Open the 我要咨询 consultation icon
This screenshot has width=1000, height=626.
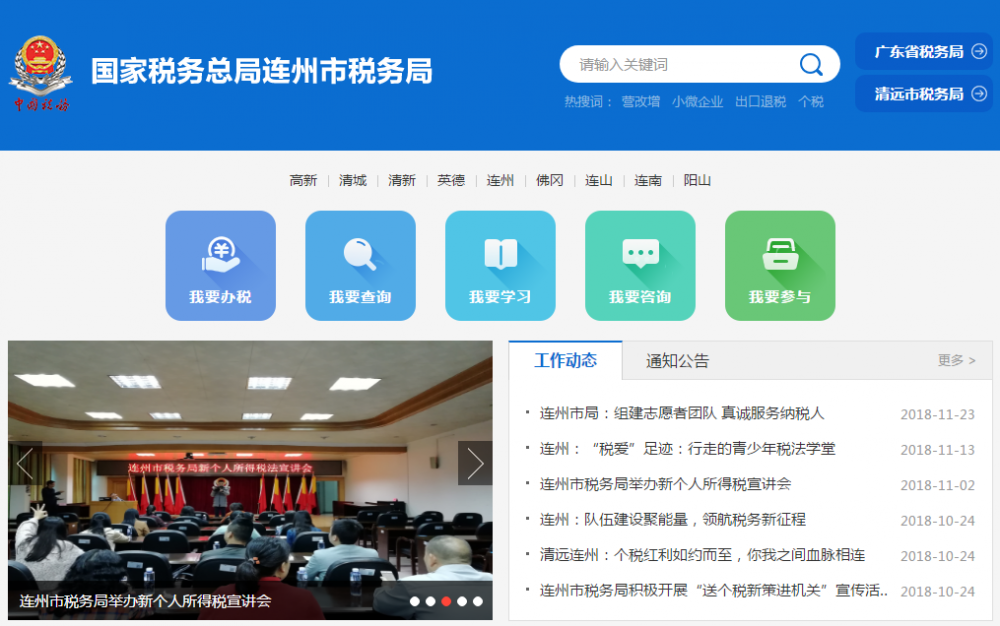click(x=640, y=265)
